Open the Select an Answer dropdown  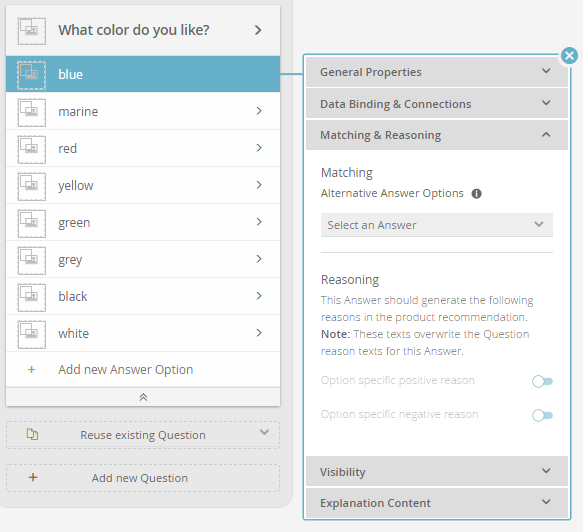click(437, 225)
